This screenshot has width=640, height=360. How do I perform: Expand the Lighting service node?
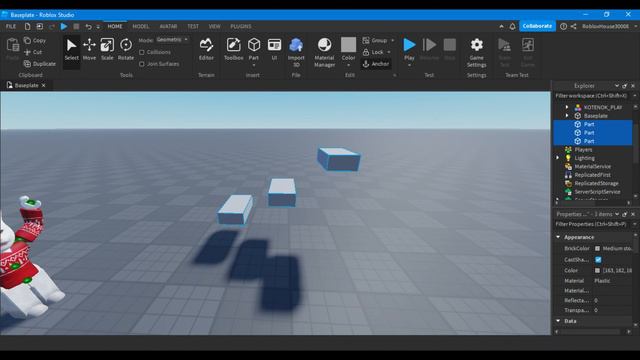click(558, 158)
